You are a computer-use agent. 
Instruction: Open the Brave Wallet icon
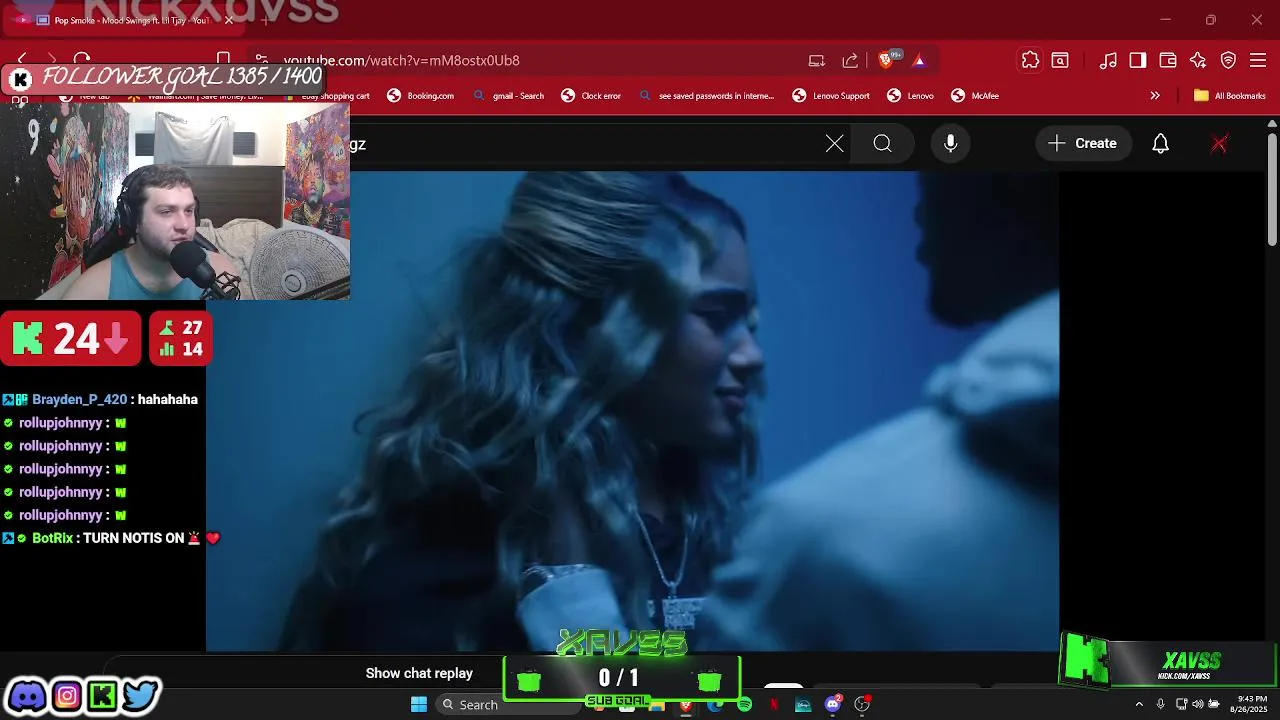pyautogui.click(x=1168, y=60)
